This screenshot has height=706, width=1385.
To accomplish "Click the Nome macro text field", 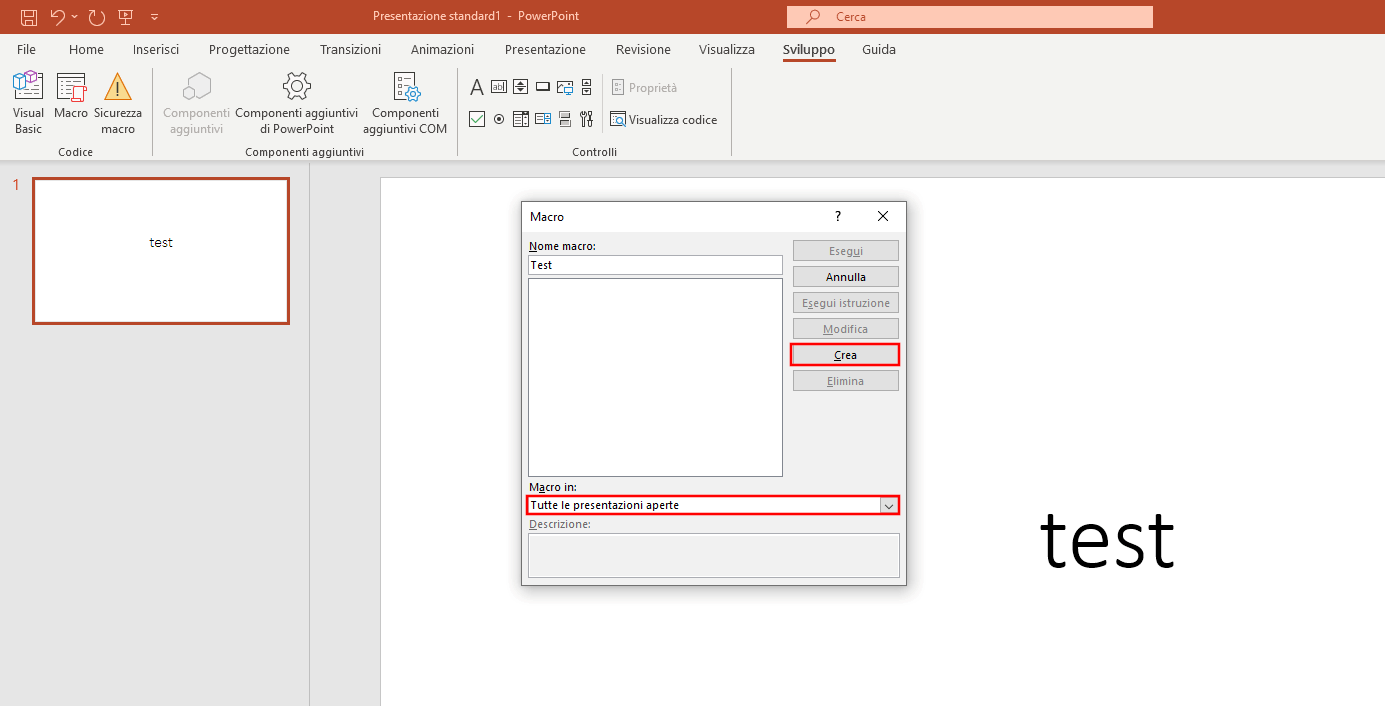I will [655, 265].
